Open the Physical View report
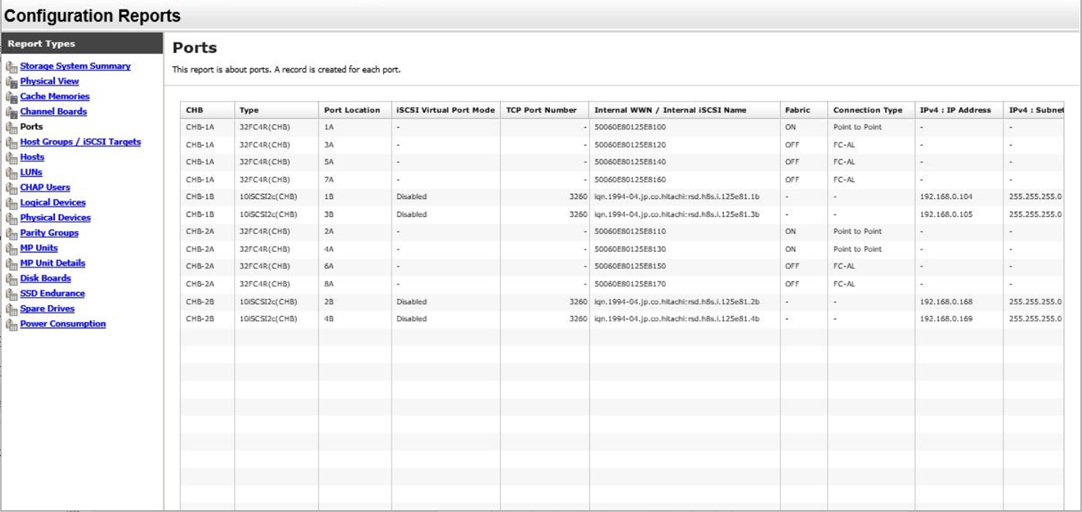This screenshot has height=512, width=1082. [x=49, y=82]
